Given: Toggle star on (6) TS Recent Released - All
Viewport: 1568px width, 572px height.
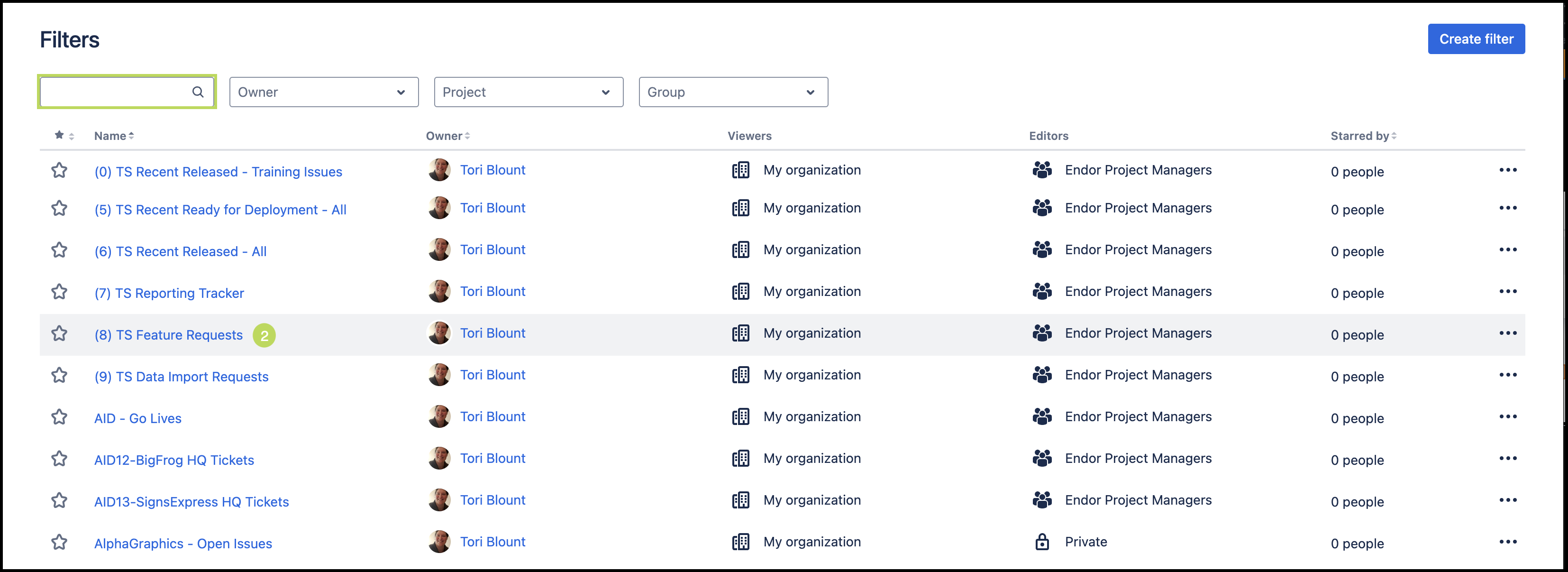Looking at the screenshot, I should 59,250.
